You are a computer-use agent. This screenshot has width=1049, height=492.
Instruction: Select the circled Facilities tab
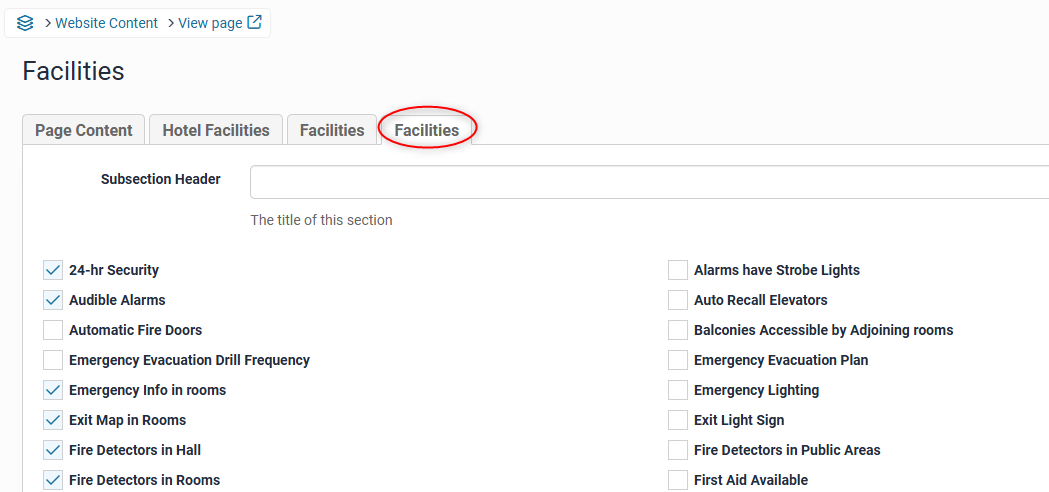click(x=427, y=130)
